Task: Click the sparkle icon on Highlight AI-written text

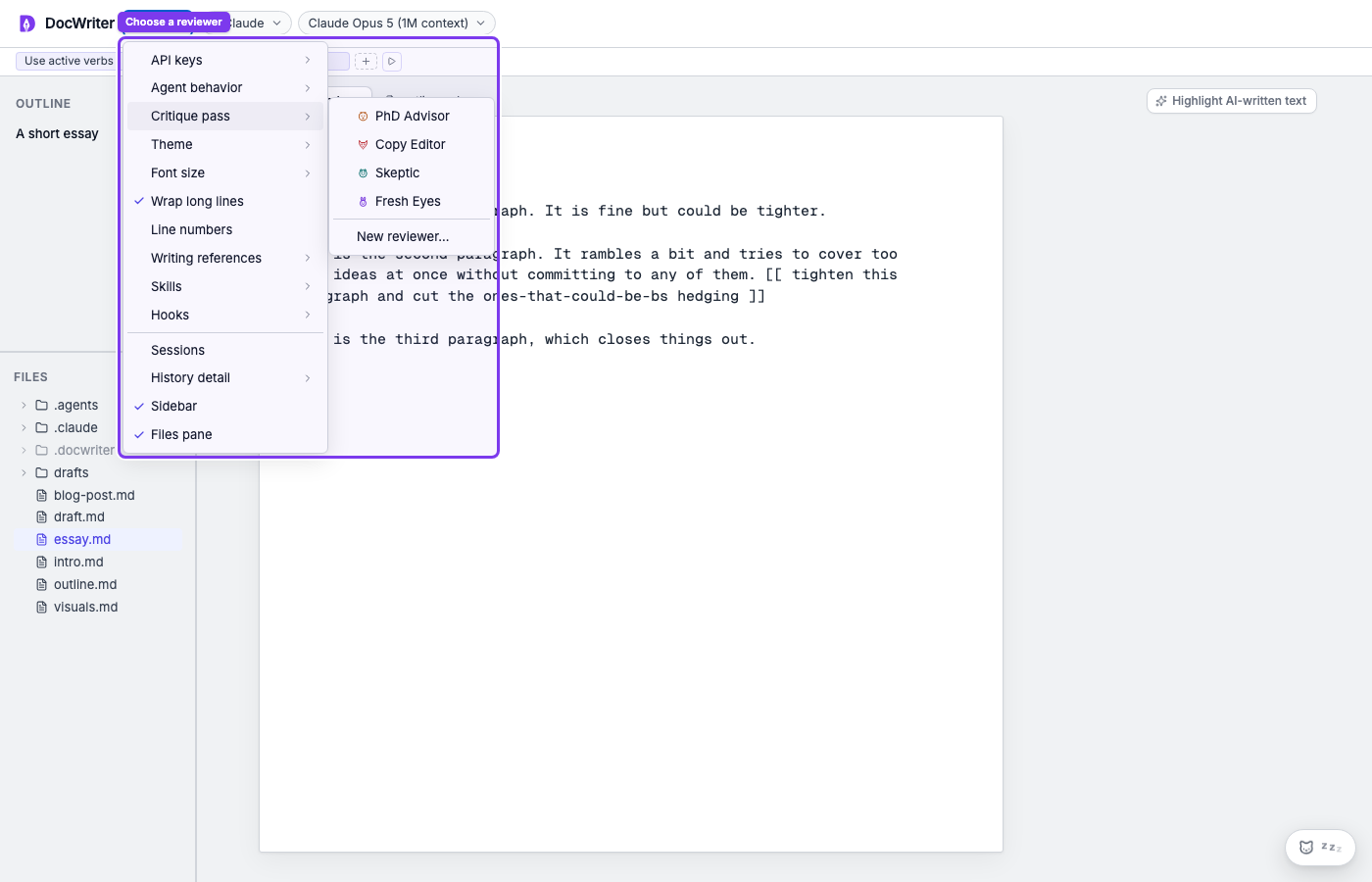Action: [x=1161, y=101]
